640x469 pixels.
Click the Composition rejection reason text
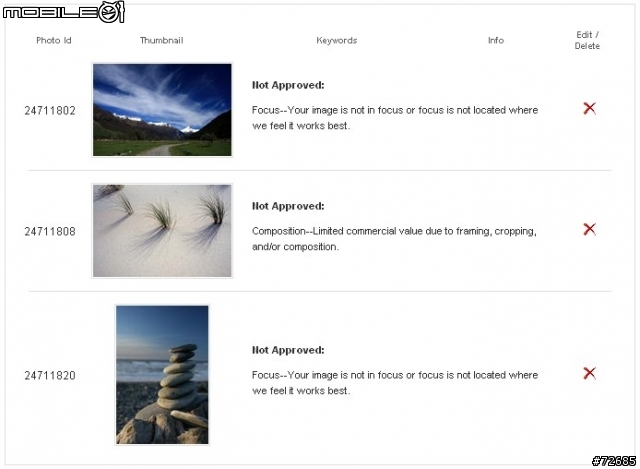394,239
